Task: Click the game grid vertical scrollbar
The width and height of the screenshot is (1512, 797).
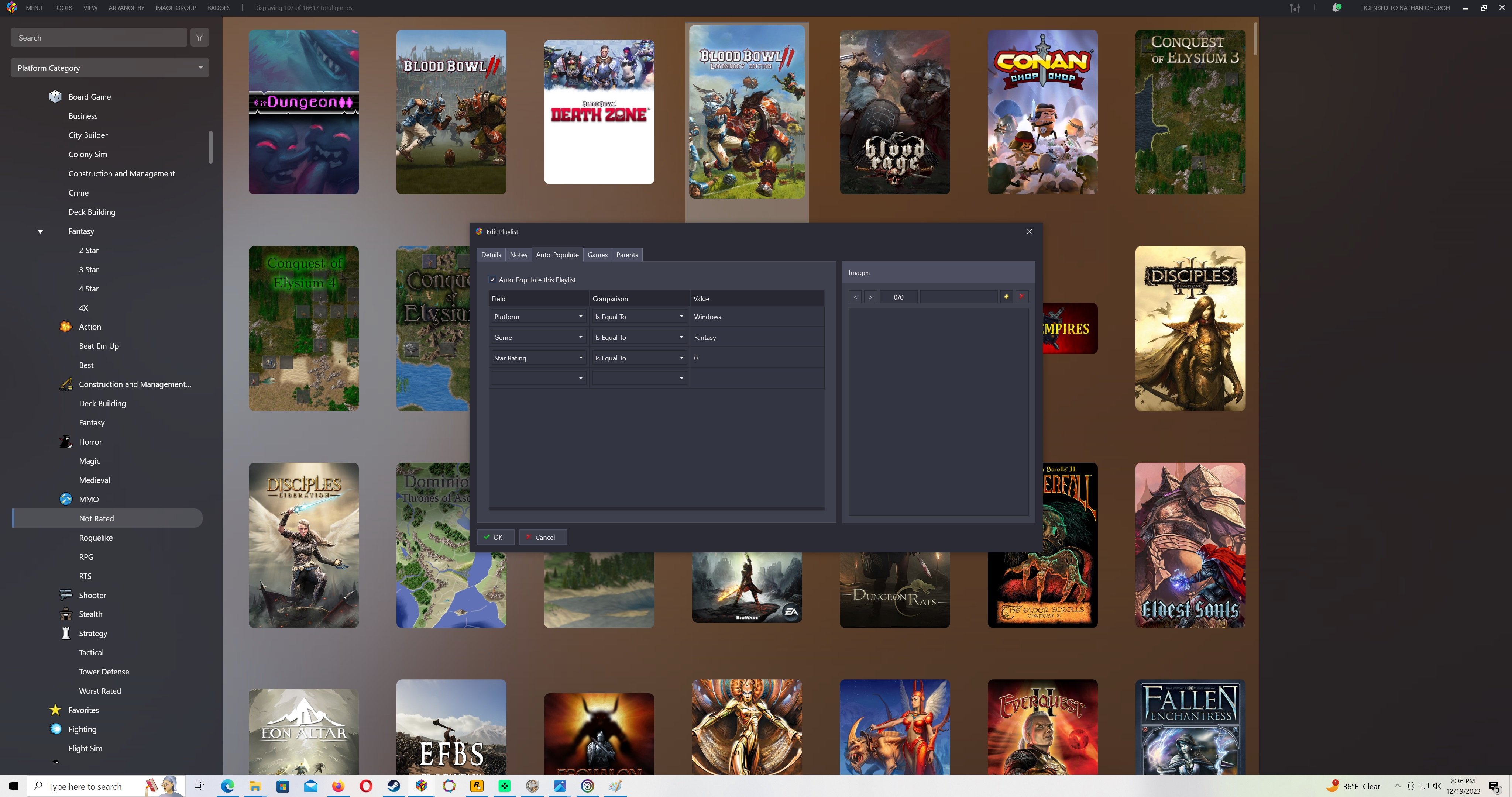Action: [1255, 39]
